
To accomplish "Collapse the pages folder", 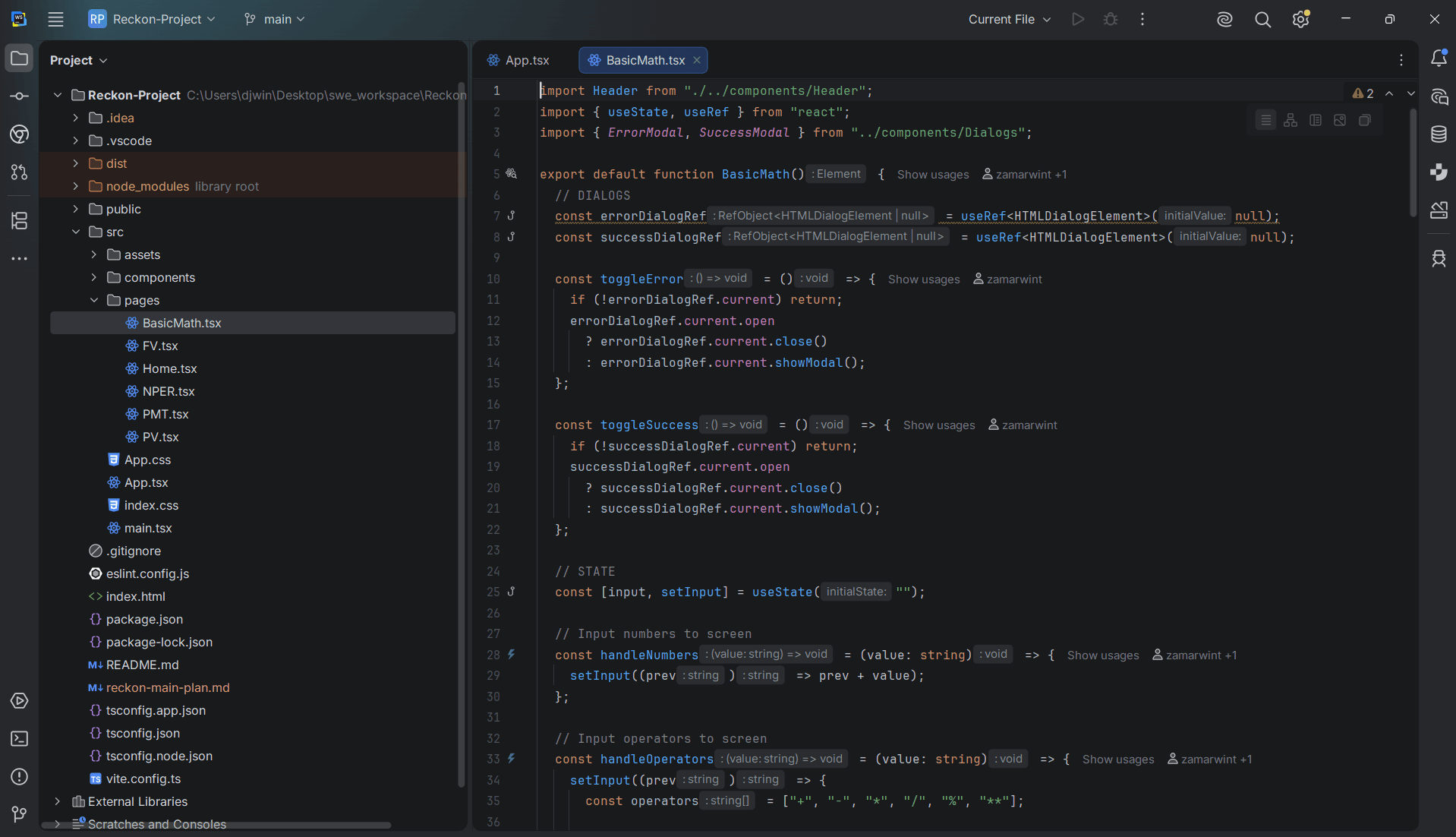I will point(93,300).
